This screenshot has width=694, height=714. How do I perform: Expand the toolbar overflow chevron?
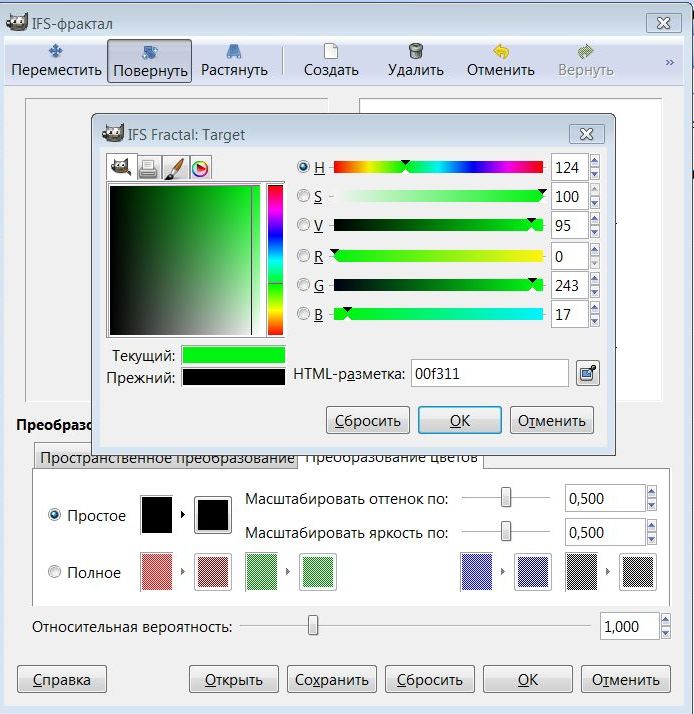[x=670, y=62]
